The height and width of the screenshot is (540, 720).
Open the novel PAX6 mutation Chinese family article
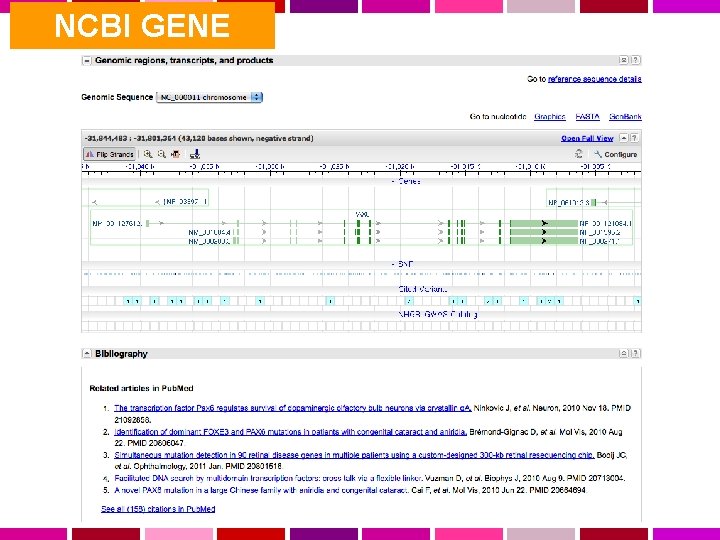[261, 490]
